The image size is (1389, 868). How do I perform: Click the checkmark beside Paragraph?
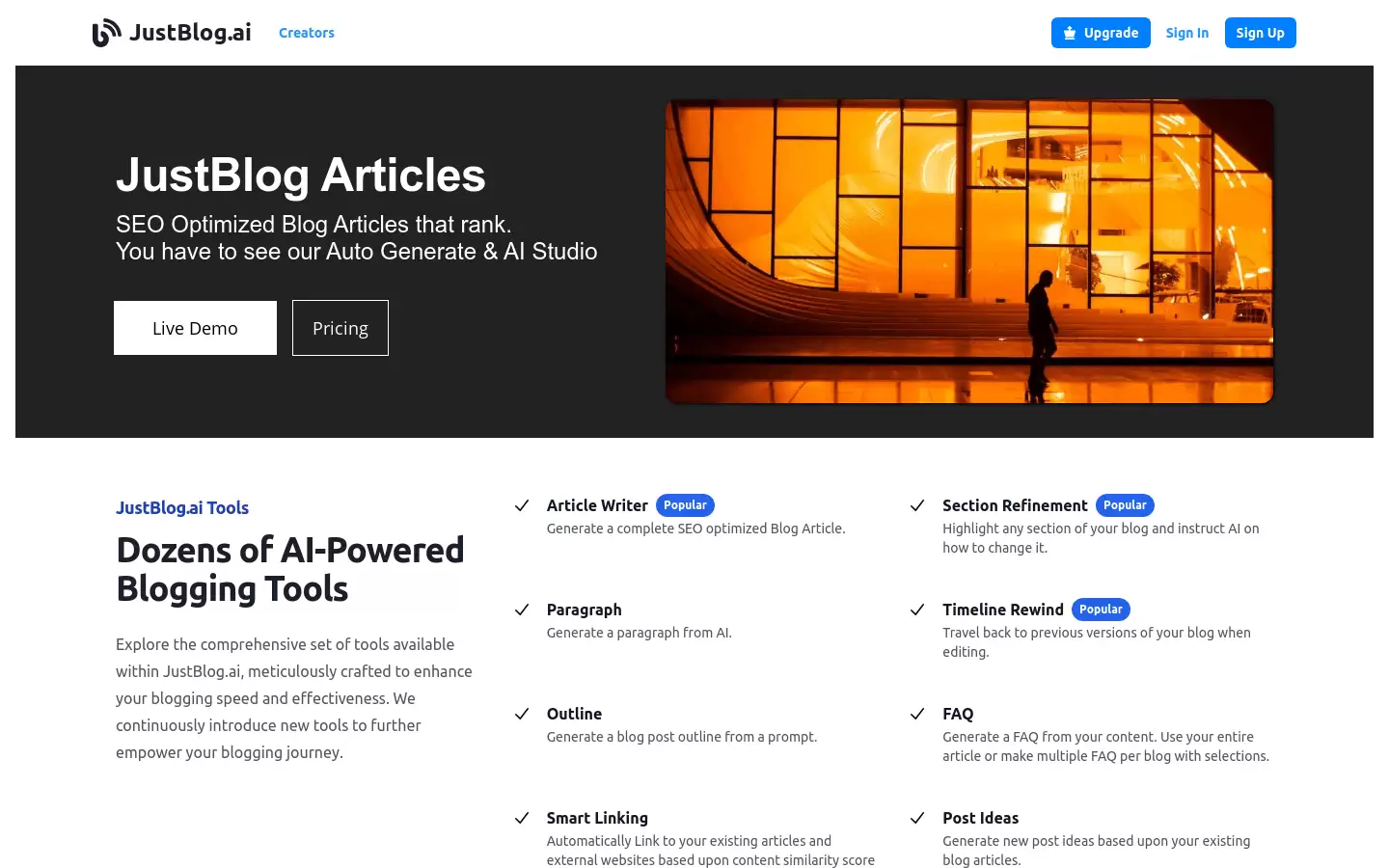pos(522,610)
